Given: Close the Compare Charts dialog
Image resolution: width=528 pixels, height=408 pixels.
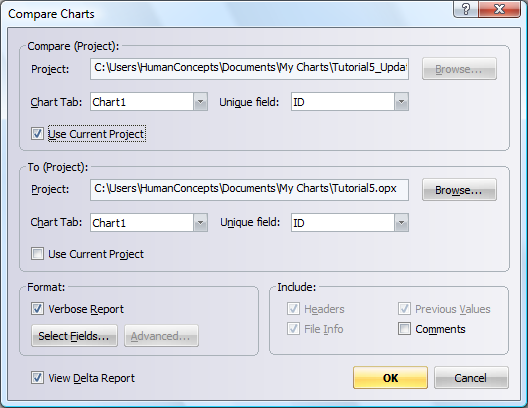Looking at the screenshot, I should (499, 9).
